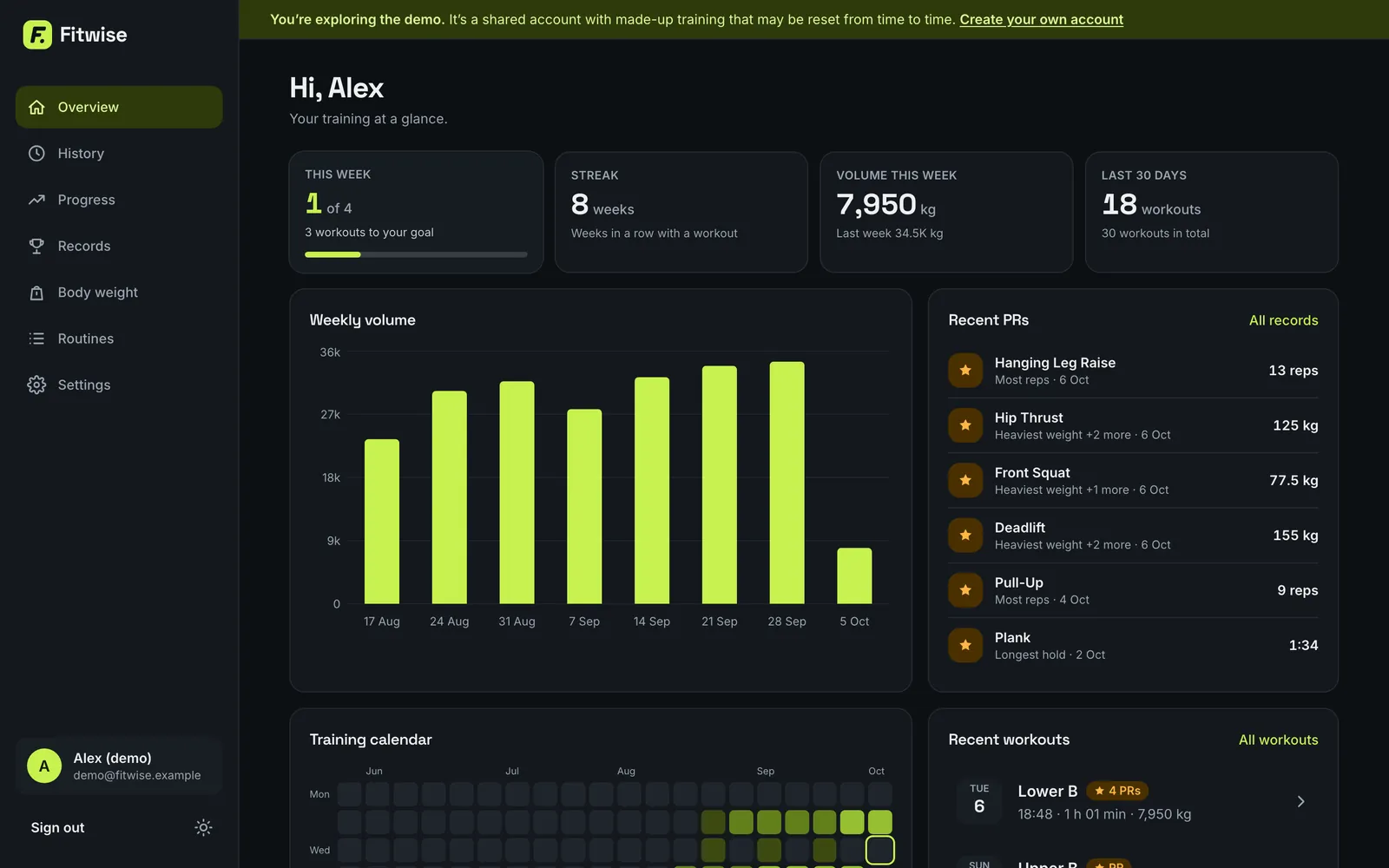The image size is (1389, 868).
Task: Click the Settings gear icon
Action: [x=36, y=385]
